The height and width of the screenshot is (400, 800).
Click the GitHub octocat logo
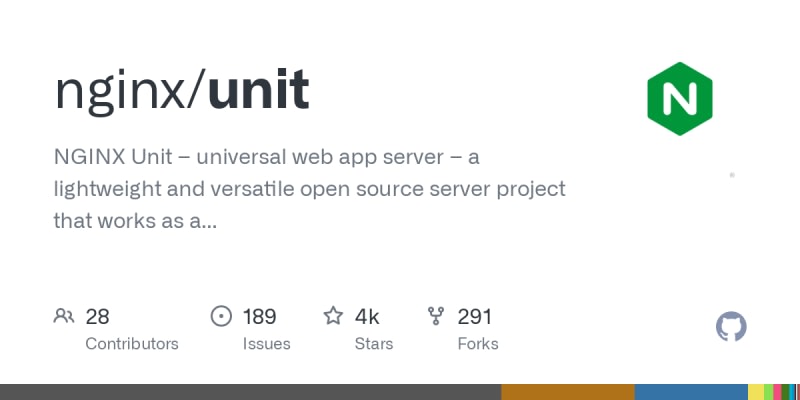[x=732, y=327]
